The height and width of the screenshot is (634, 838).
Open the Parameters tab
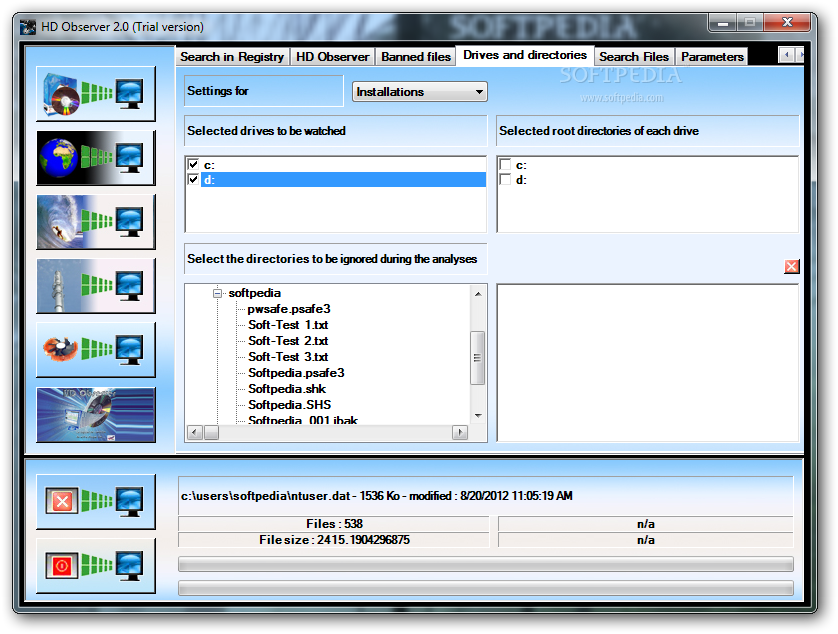(712, 57)
